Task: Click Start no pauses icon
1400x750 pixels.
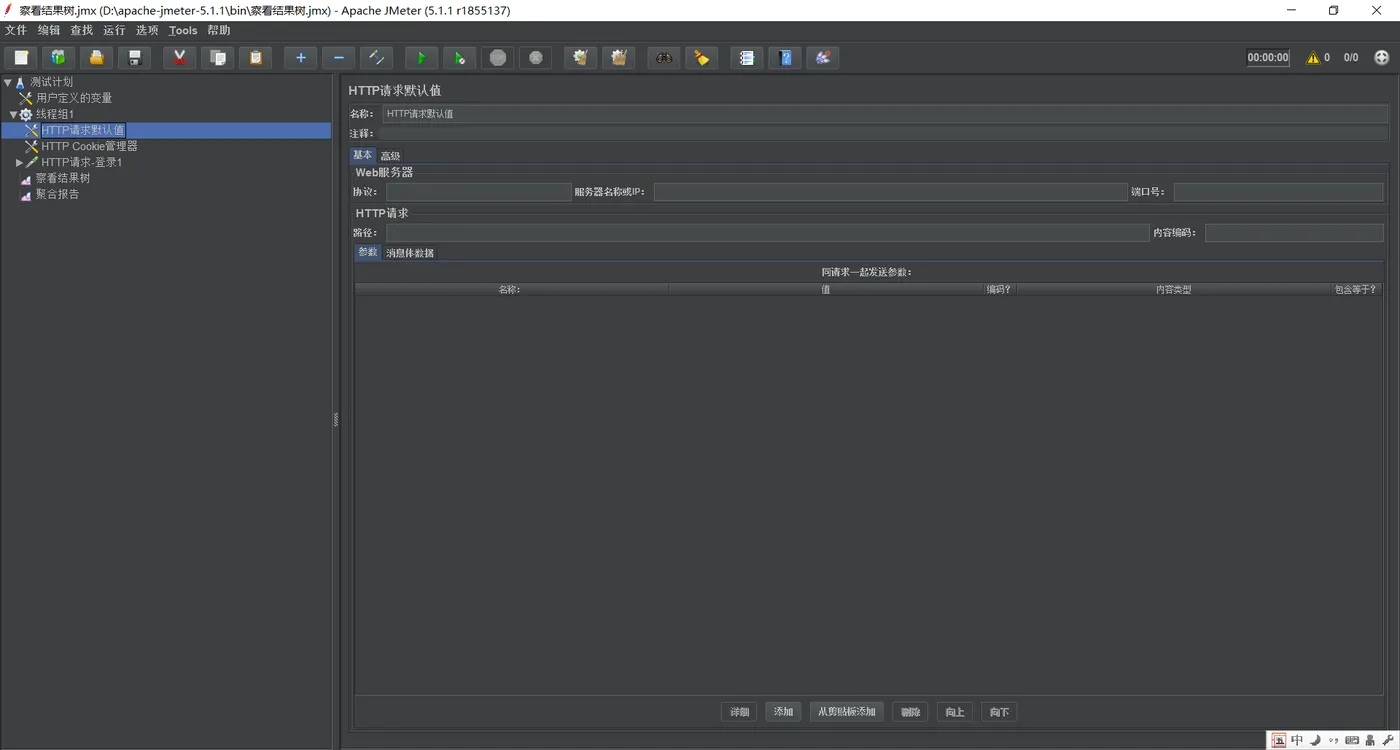Action: coord(459,58)
